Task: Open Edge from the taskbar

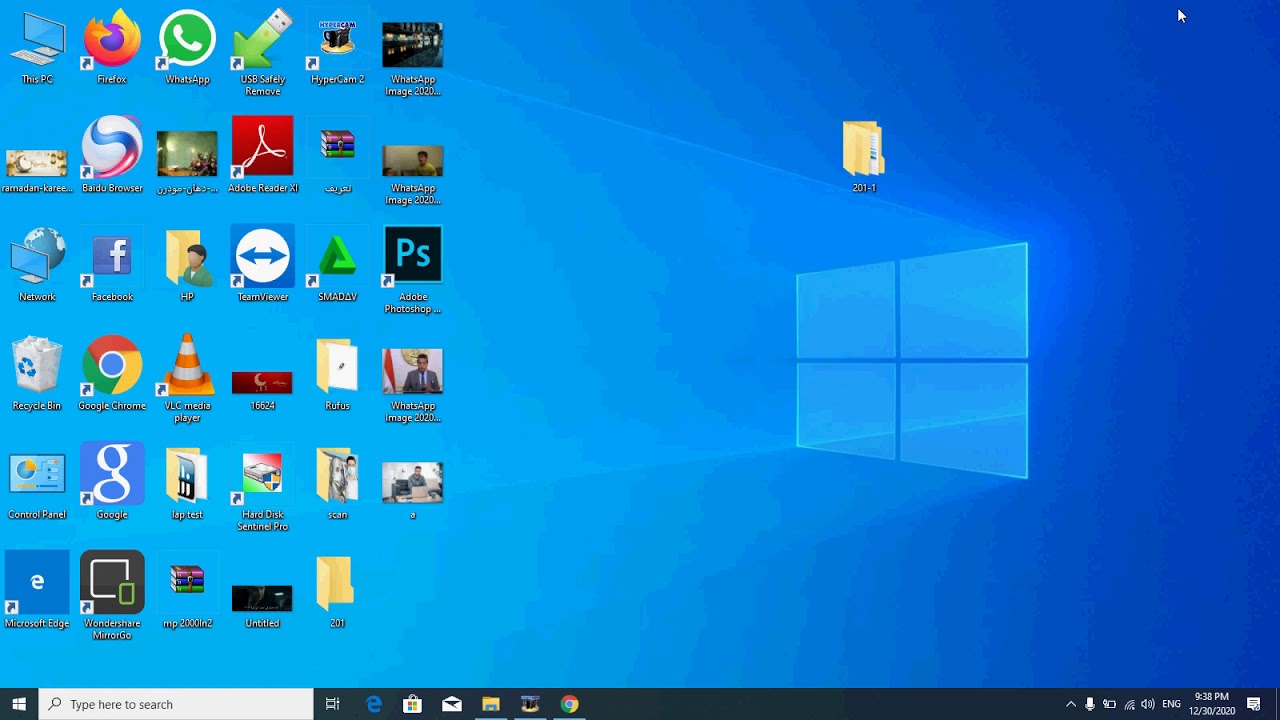Action: (373, 704)
